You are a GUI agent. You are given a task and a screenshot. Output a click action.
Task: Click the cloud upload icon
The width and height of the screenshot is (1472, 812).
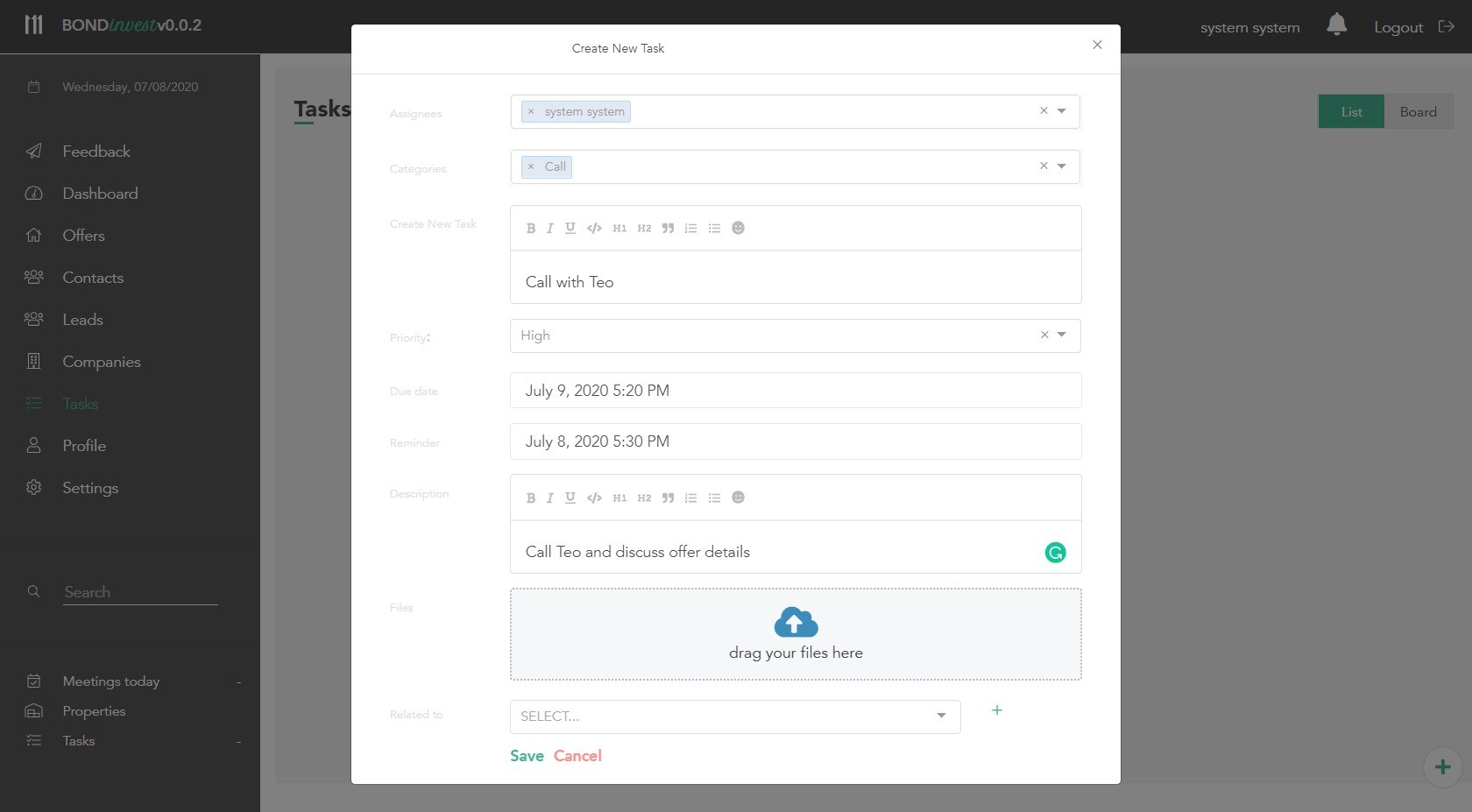point(796,622)
